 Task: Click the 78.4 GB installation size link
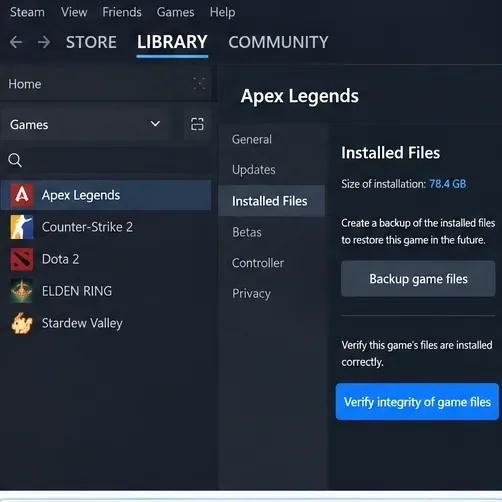447,184
